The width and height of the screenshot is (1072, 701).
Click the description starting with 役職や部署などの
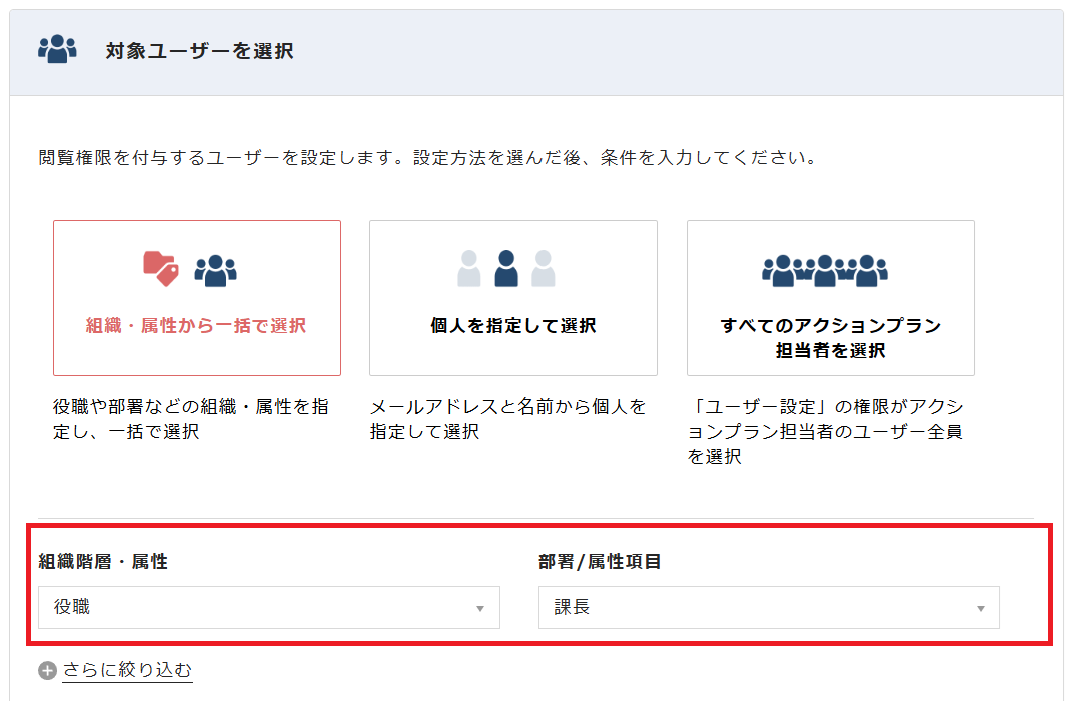pos(191,420)
